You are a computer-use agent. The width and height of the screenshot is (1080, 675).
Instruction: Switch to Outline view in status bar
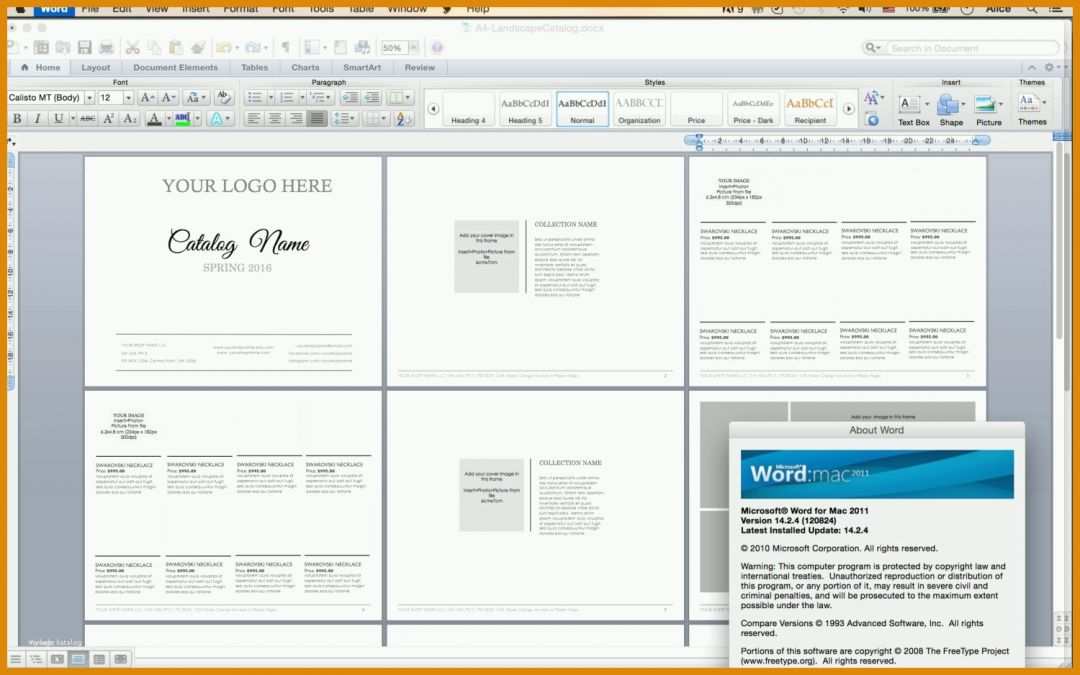tap(36, 659)
